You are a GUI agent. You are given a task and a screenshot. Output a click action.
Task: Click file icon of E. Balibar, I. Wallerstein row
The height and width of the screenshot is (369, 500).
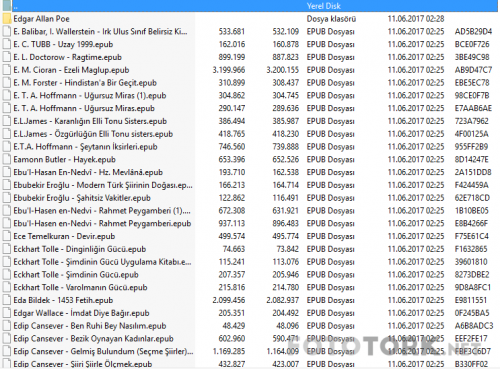pyautogui.click(x=7, y=31)
